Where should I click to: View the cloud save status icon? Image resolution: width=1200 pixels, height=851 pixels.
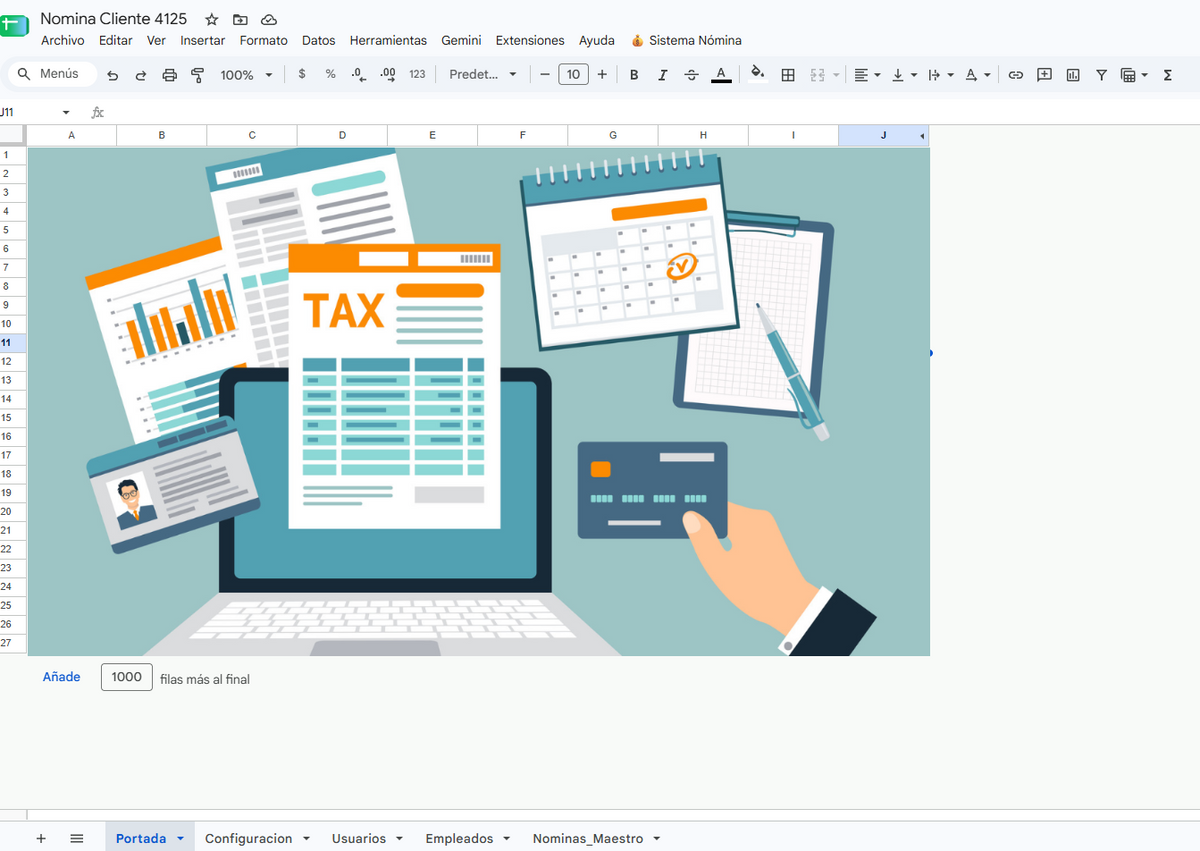[268, 20]
